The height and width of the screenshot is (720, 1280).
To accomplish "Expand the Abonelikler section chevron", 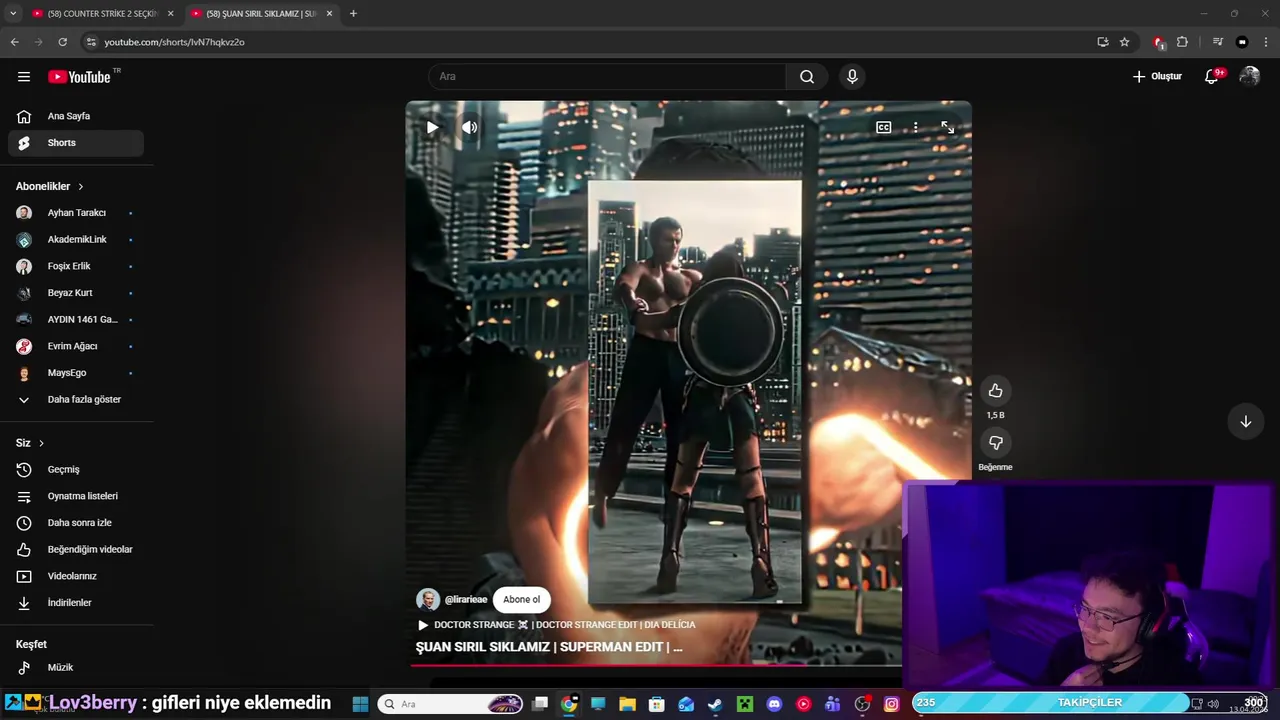I will point(81,187).
